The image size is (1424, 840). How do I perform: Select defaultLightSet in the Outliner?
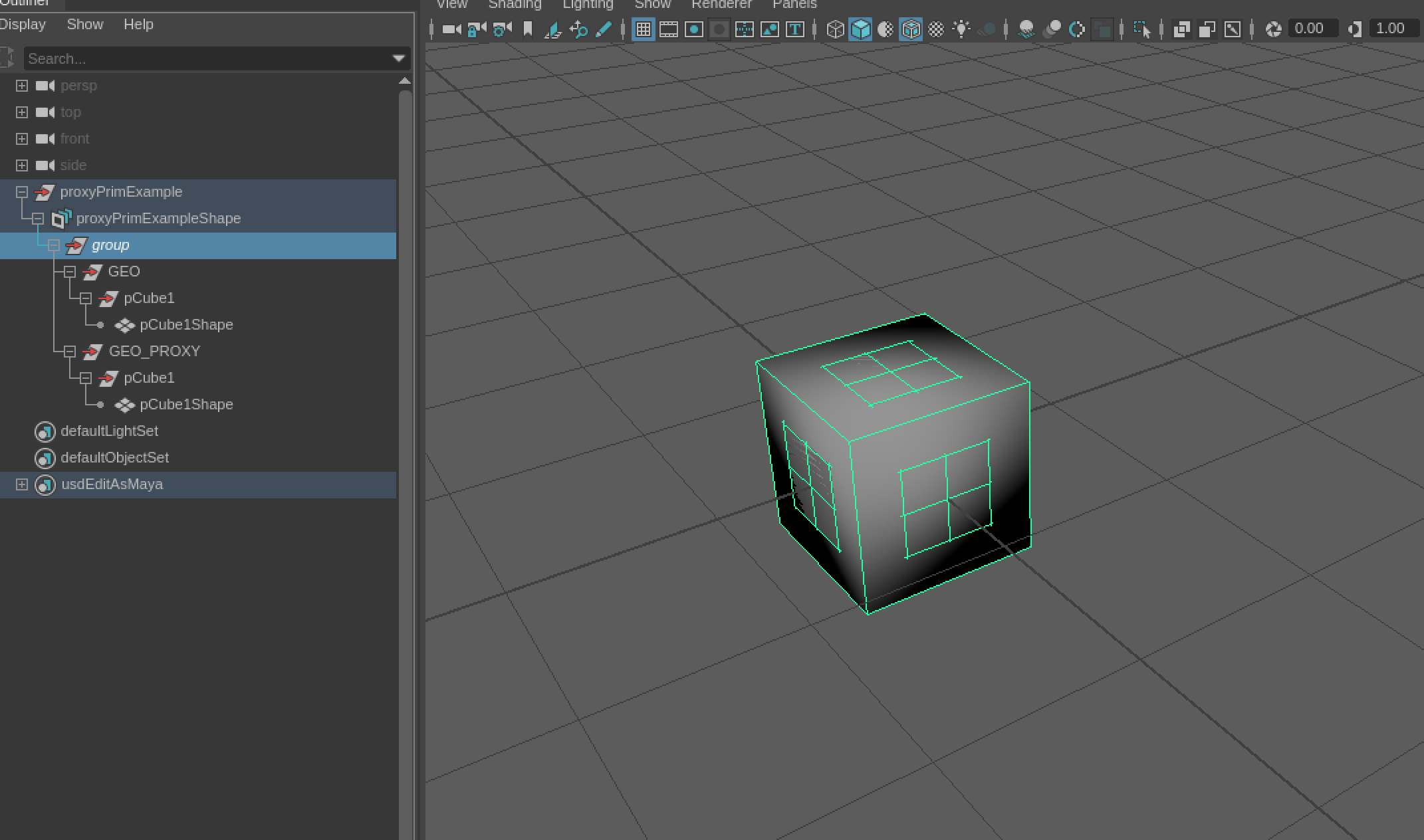(109, 431)
